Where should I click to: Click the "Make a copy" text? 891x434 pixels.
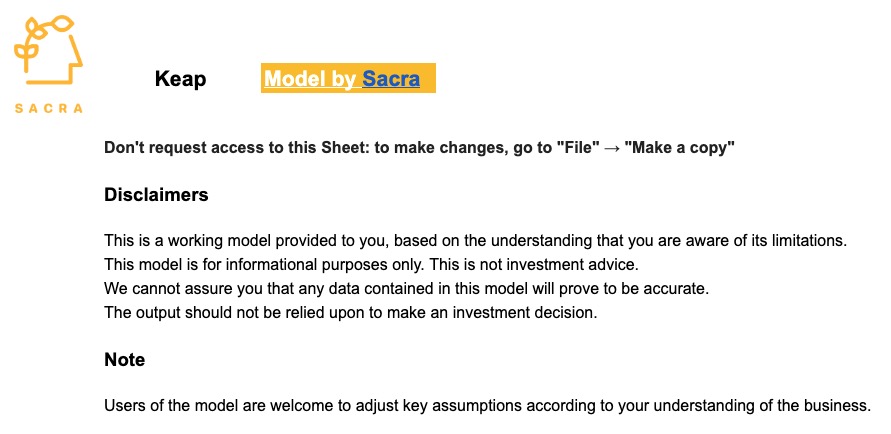(680, 148)
